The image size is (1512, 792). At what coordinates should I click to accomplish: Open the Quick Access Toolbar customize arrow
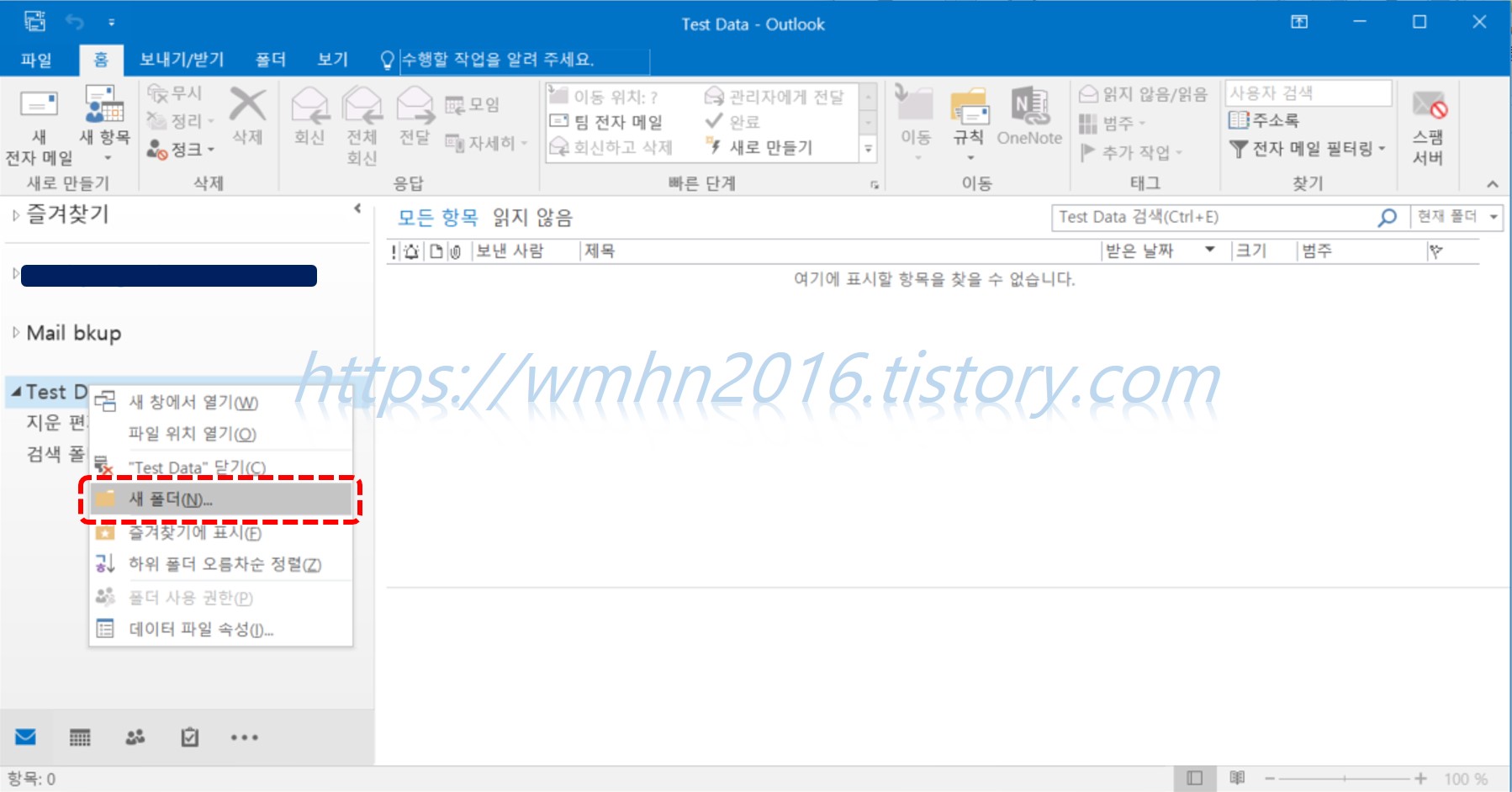coord(111,22)
